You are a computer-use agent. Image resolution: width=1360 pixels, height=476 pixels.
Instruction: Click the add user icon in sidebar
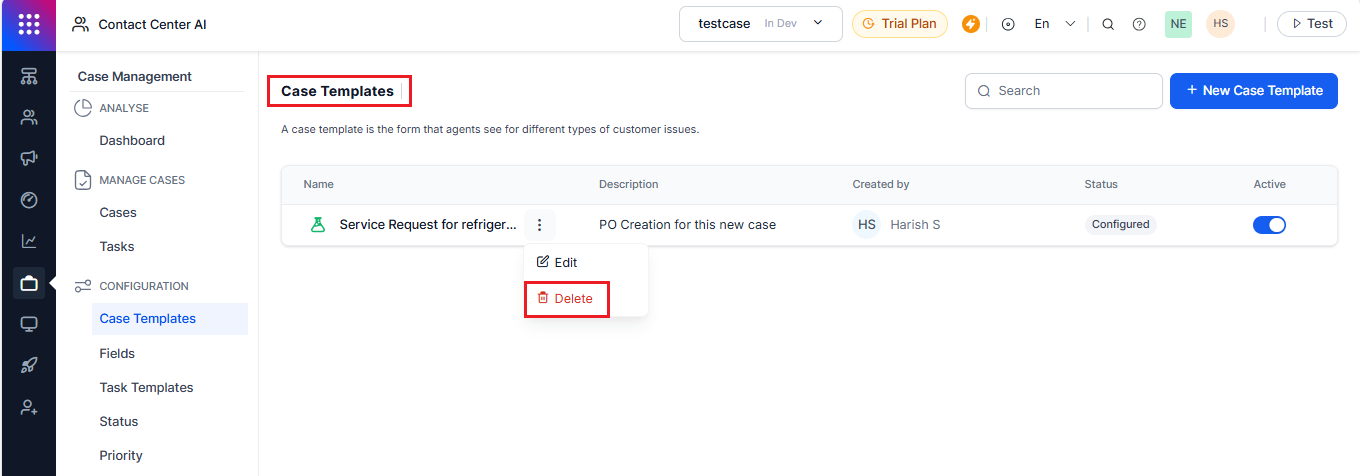(28, 408)
